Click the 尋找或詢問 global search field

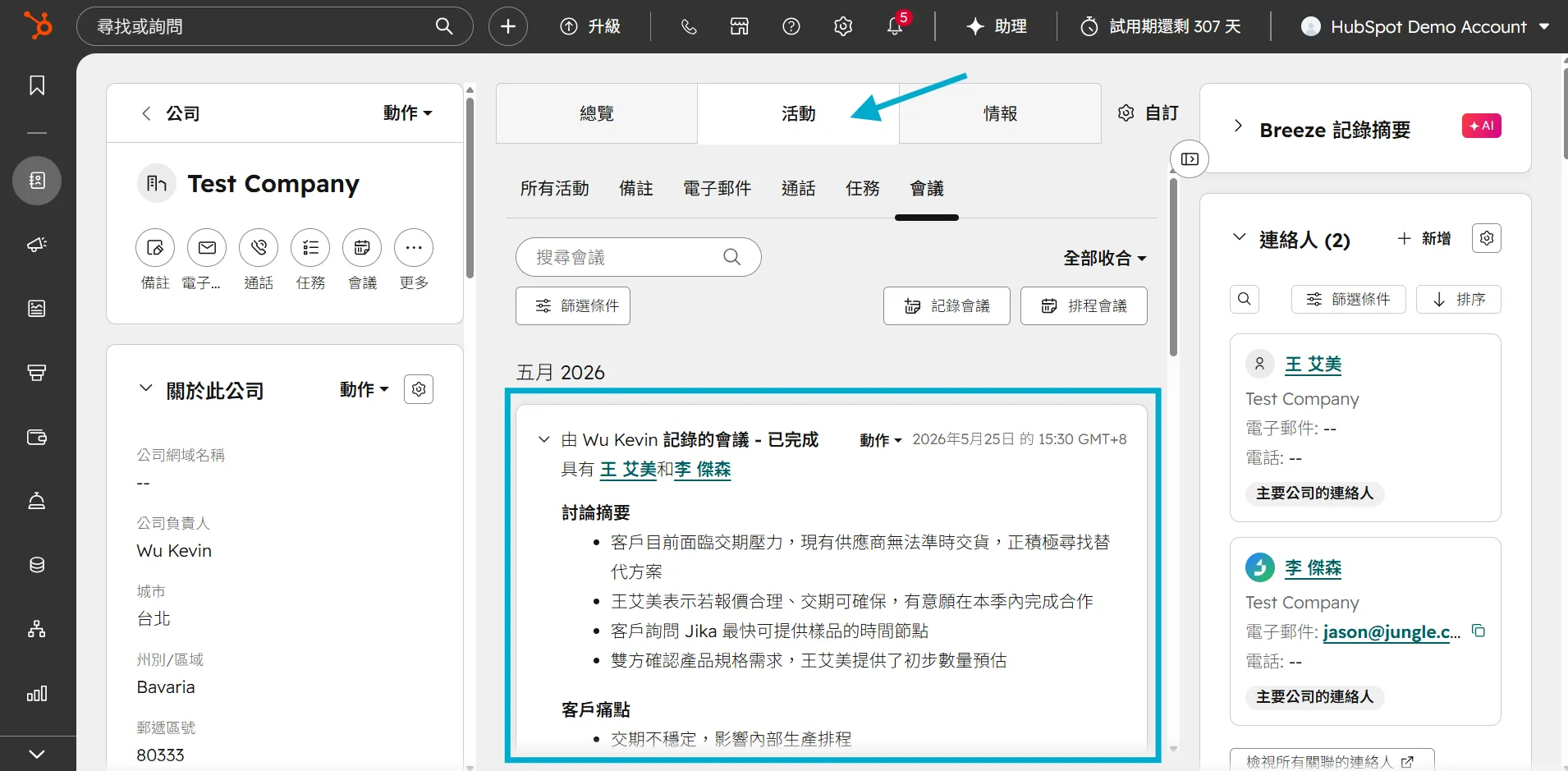(275, 26)
